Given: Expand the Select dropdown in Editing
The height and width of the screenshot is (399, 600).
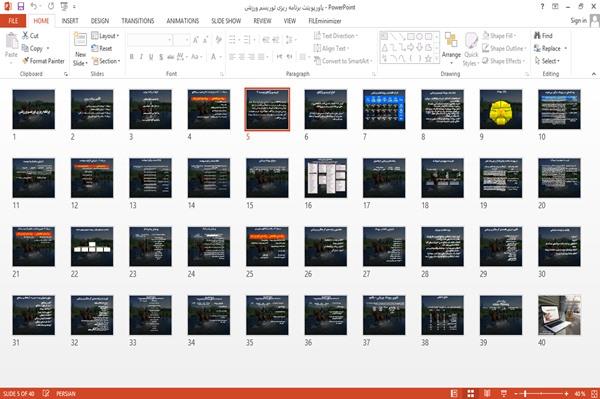Looking at the screenshot, I should [x=547, y=61].
